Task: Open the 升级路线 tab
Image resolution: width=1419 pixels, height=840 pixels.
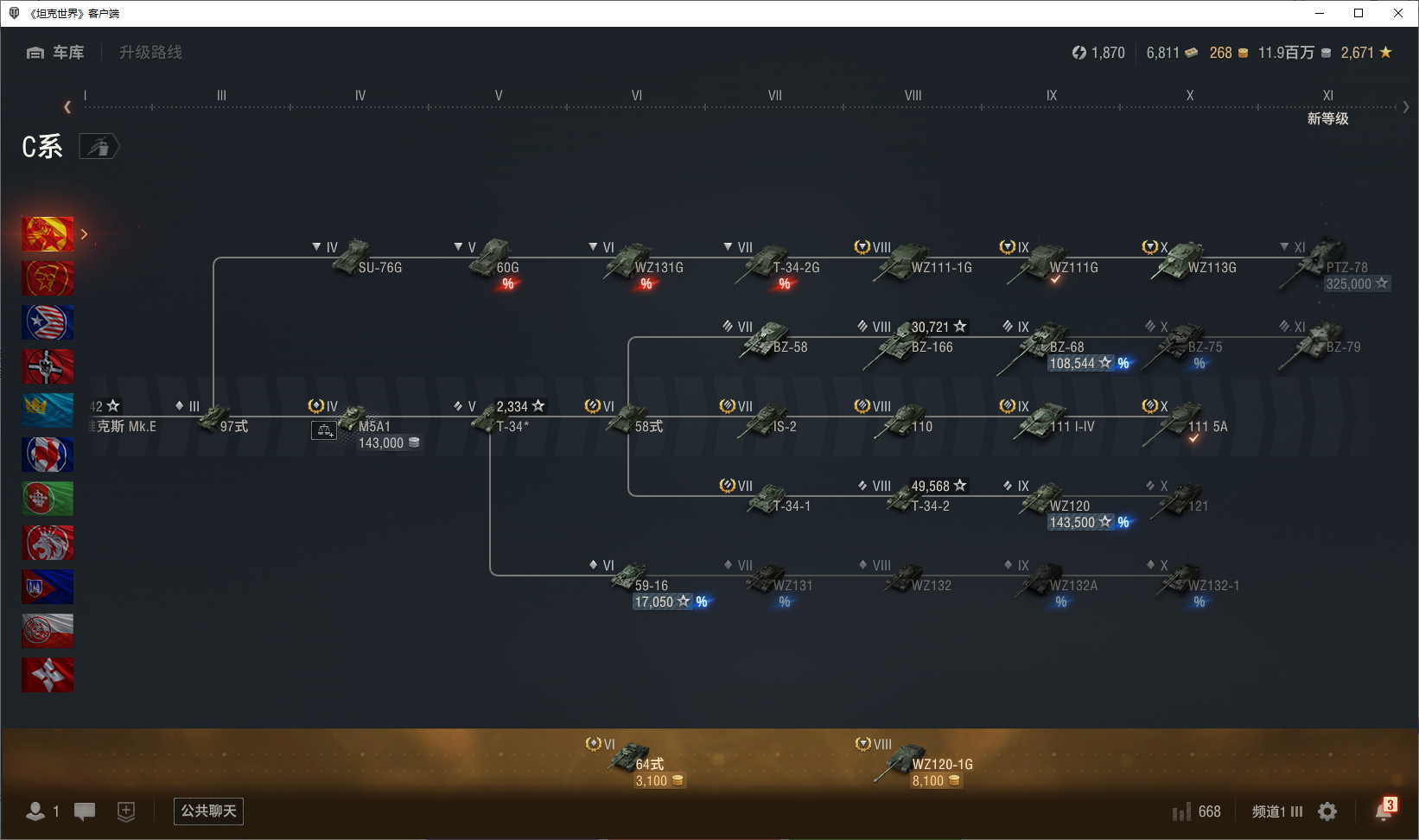Action: coord(150,53)
